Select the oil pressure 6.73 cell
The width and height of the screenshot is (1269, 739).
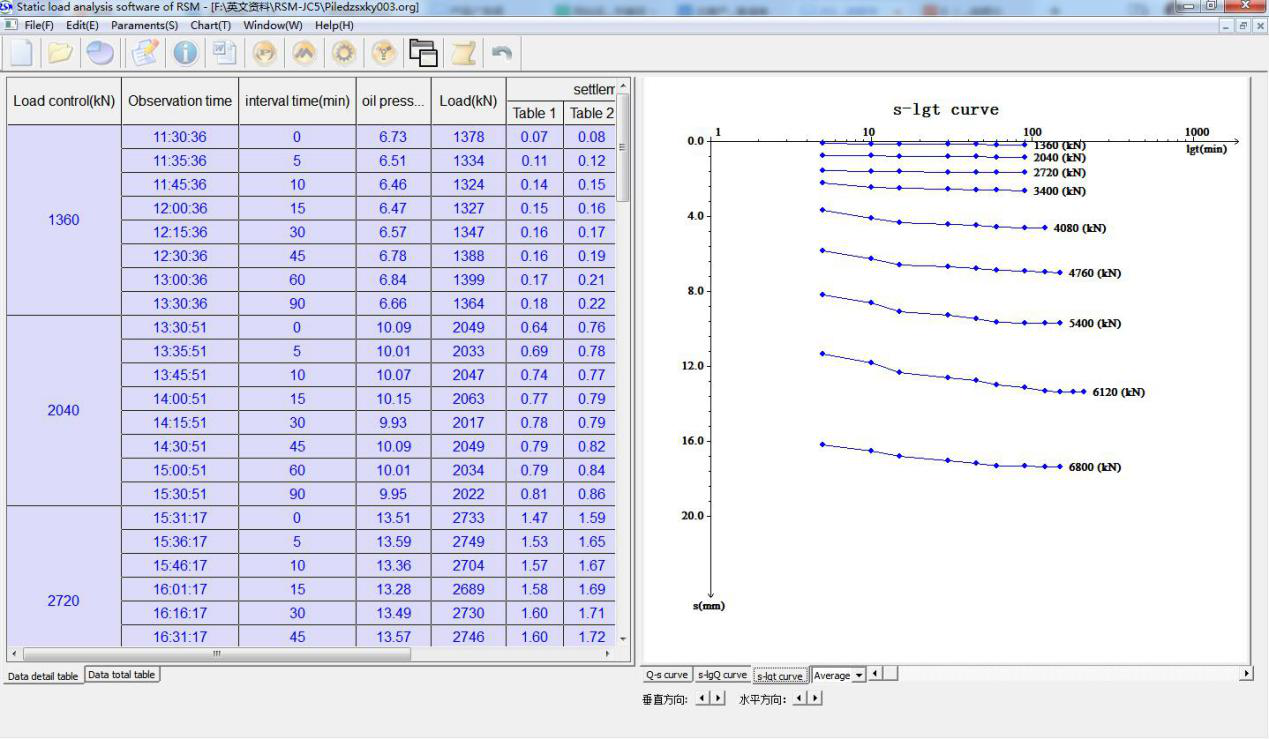(393, 137)
